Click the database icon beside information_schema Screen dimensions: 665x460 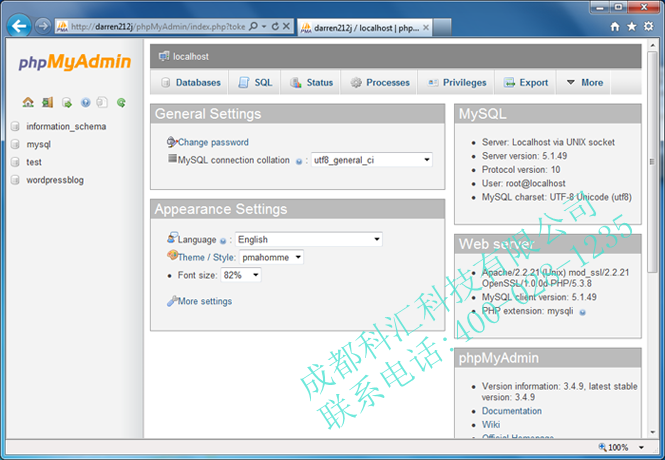(x=15, y=126)
